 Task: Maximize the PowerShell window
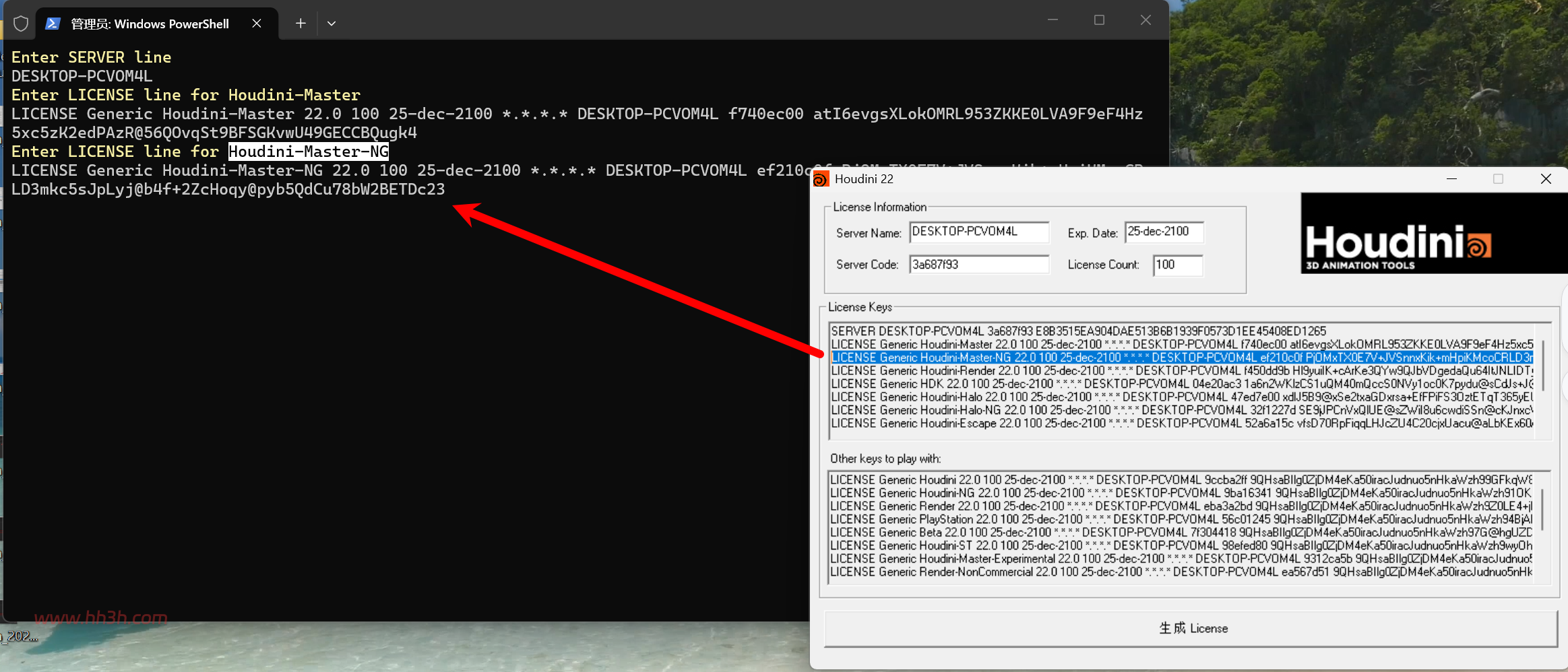1099,20
